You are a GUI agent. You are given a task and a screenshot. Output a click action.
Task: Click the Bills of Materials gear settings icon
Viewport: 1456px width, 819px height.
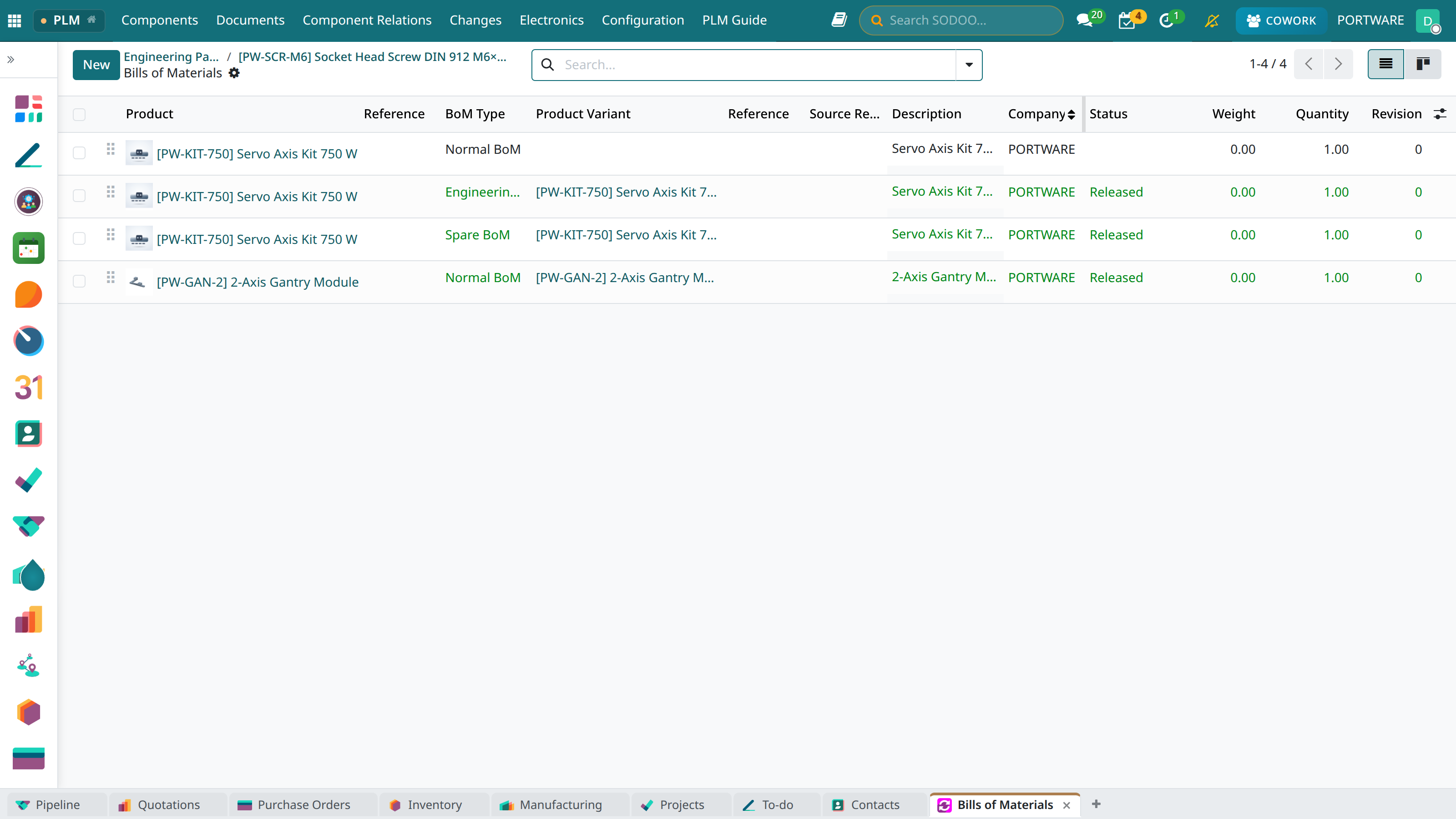tap(234, 73)
